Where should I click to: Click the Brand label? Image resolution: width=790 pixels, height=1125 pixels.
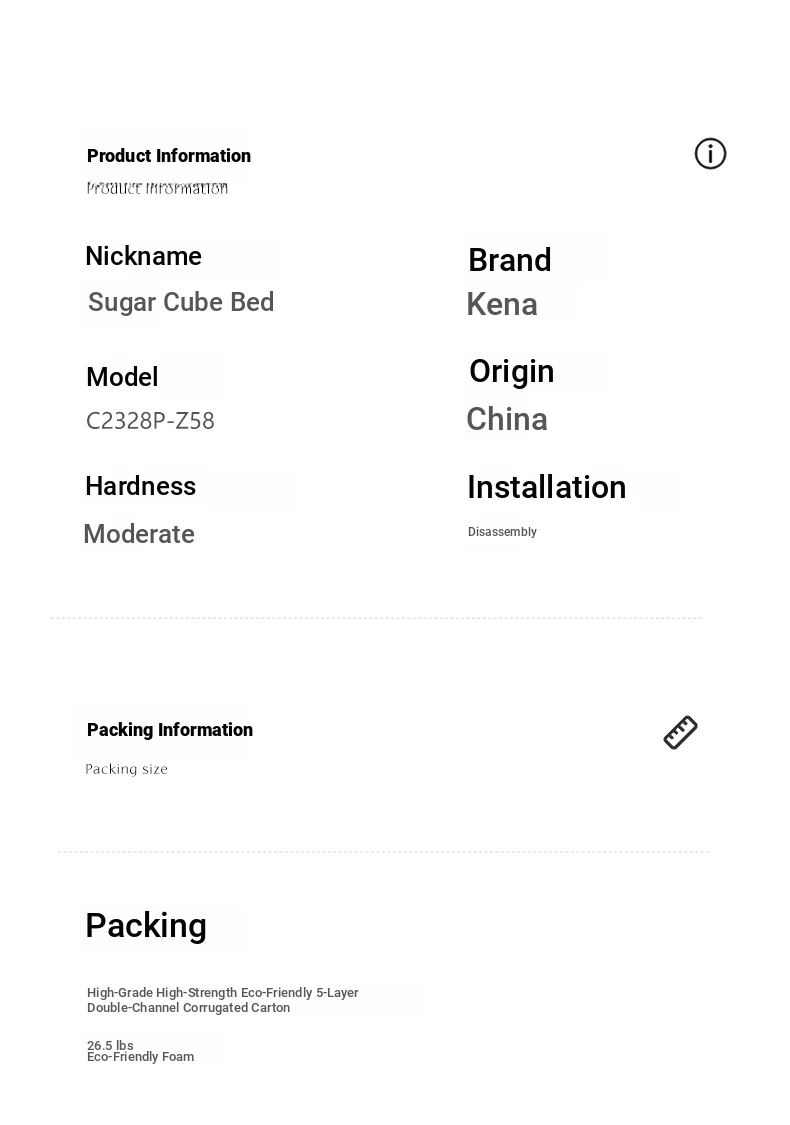pyautogui.click(x=509, y=260)
